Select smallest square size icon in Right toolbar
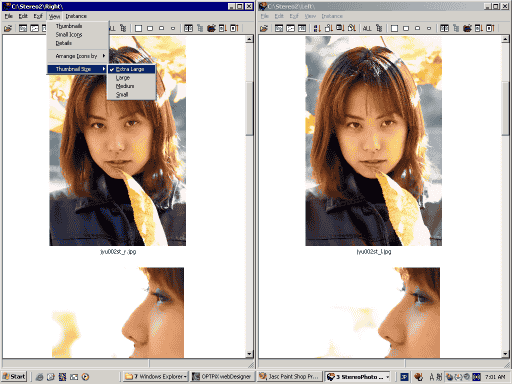 [x=173, y=29]
